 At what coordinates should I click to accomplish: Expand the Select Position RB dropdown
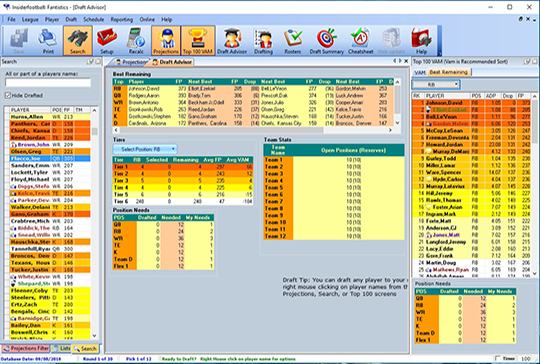point(145,149)
